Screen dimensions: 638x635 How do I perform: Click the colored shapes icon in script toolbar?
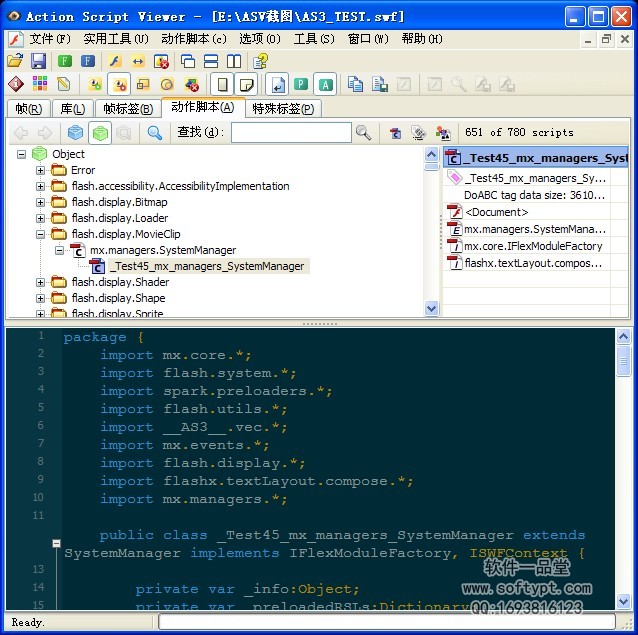(443, 133)
